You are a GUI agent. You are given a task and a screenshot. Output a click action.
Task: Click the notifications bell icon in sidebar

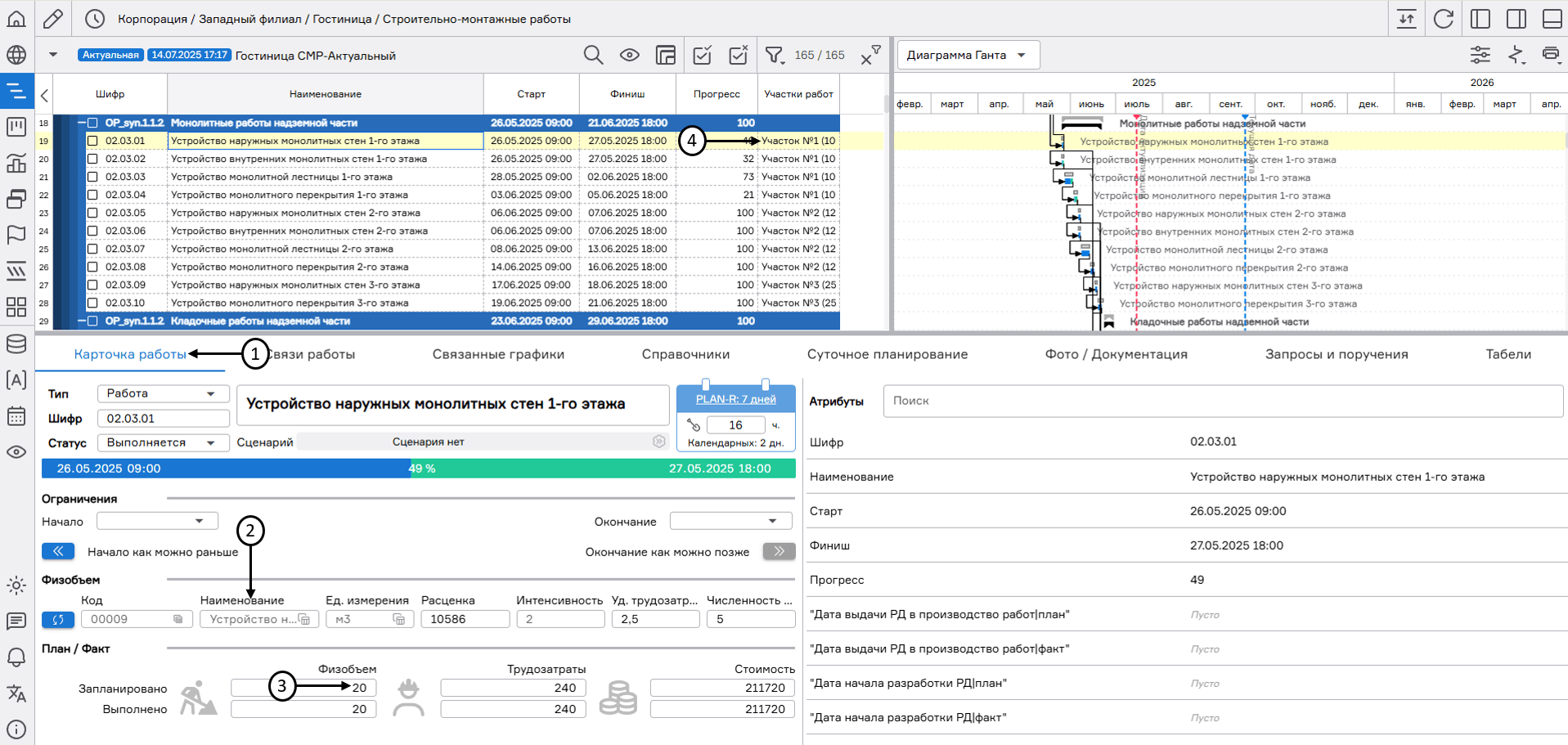point(16,657)
